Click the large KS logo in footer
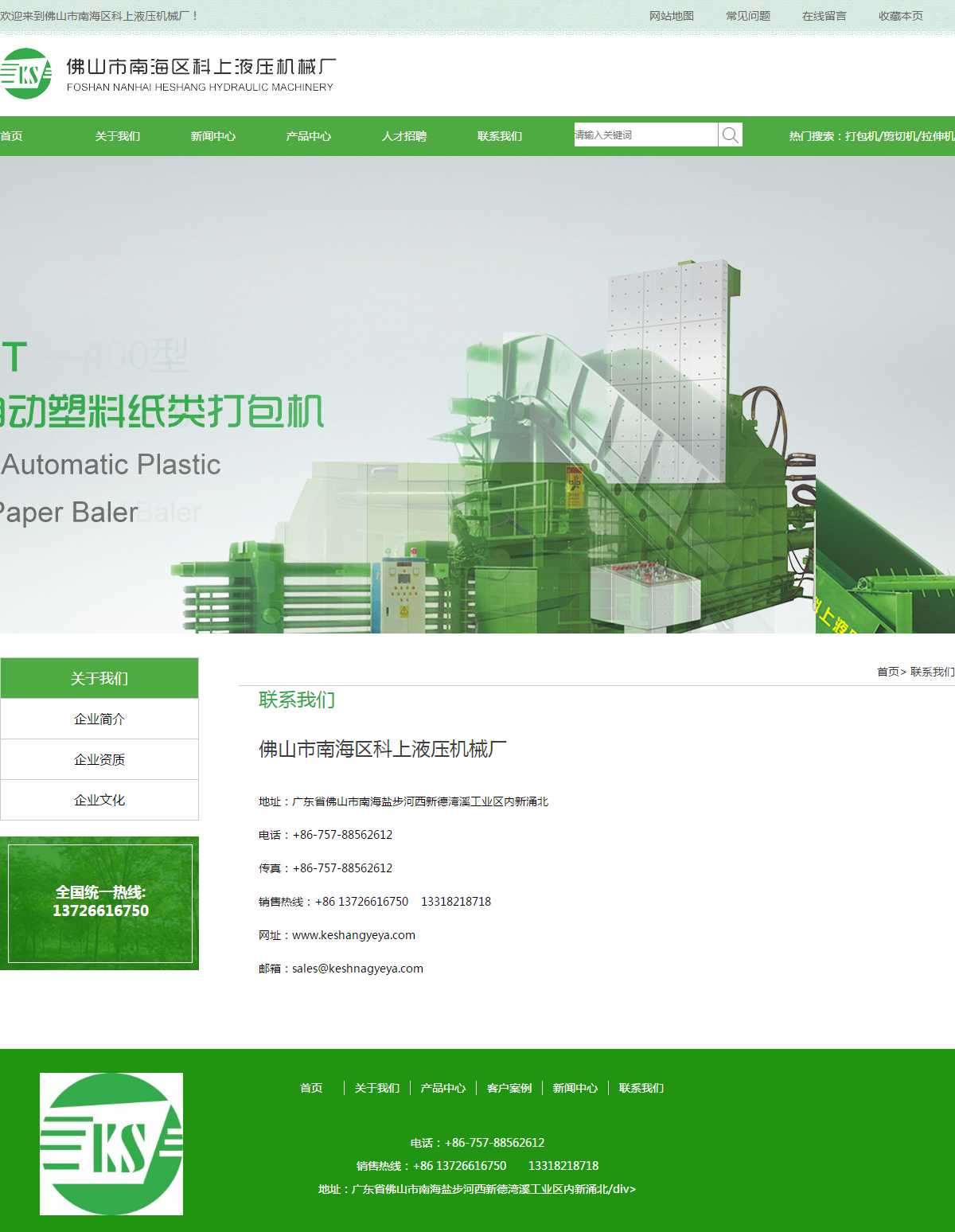The width and height of the screenshot is (955, 1232). pos(111,1144)
